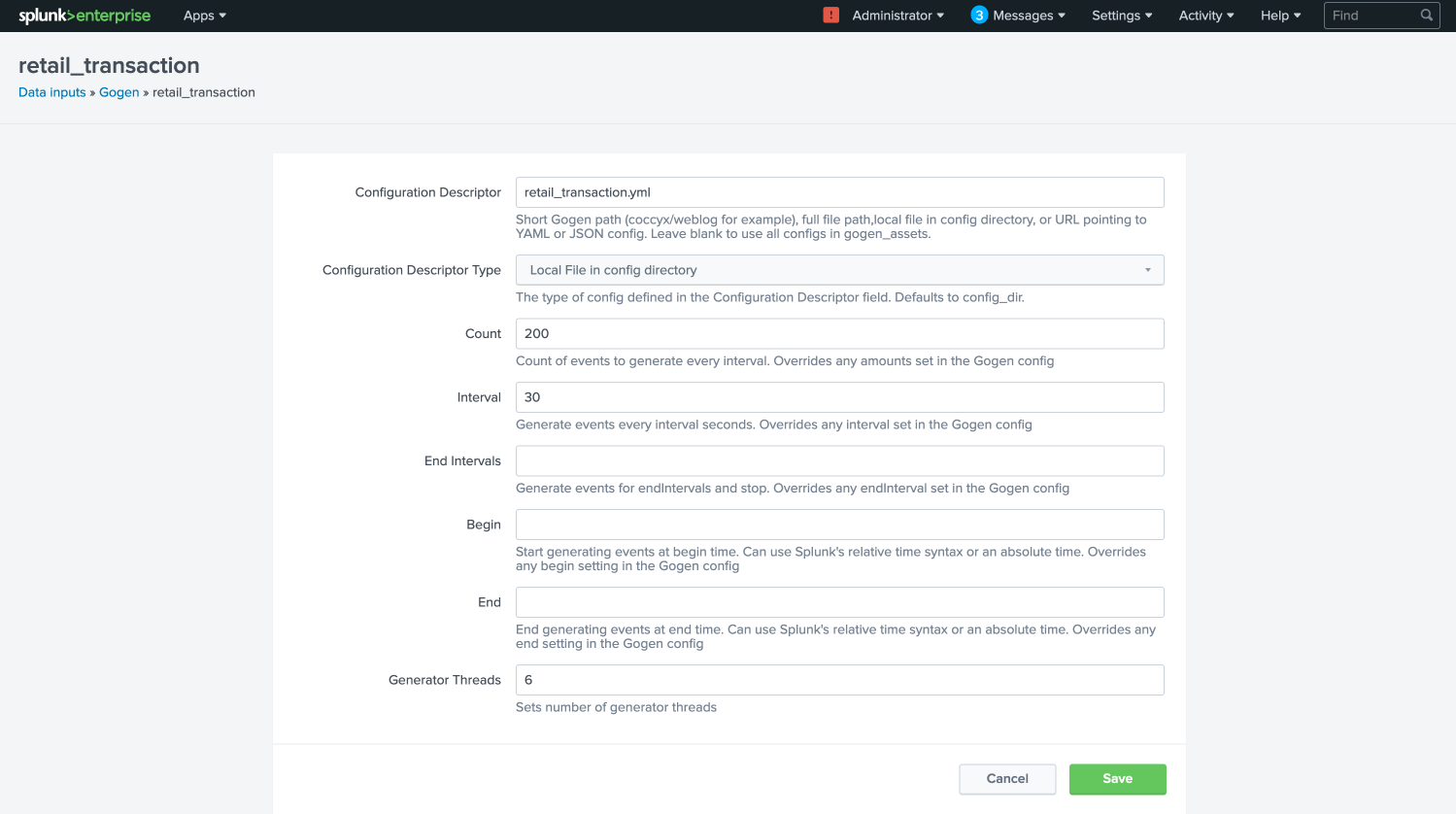The width and height of the screenshot is (1456, 814).
Task: Click the 'End Intervals' label
Action: [x=462, y=461]
